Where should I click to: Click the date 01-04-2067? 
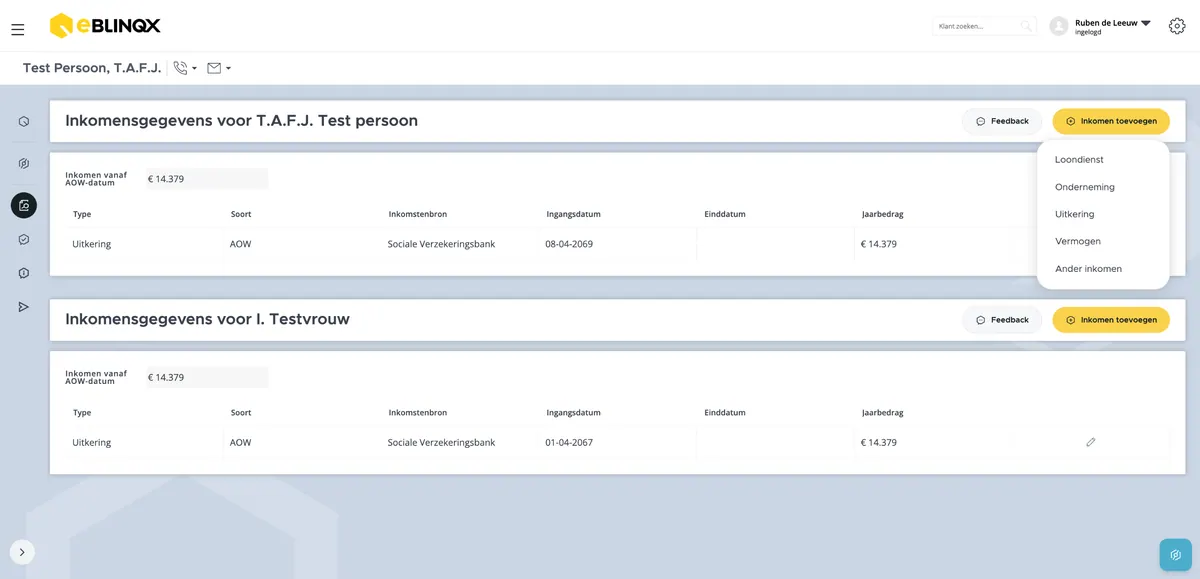[x=569, y=442]
